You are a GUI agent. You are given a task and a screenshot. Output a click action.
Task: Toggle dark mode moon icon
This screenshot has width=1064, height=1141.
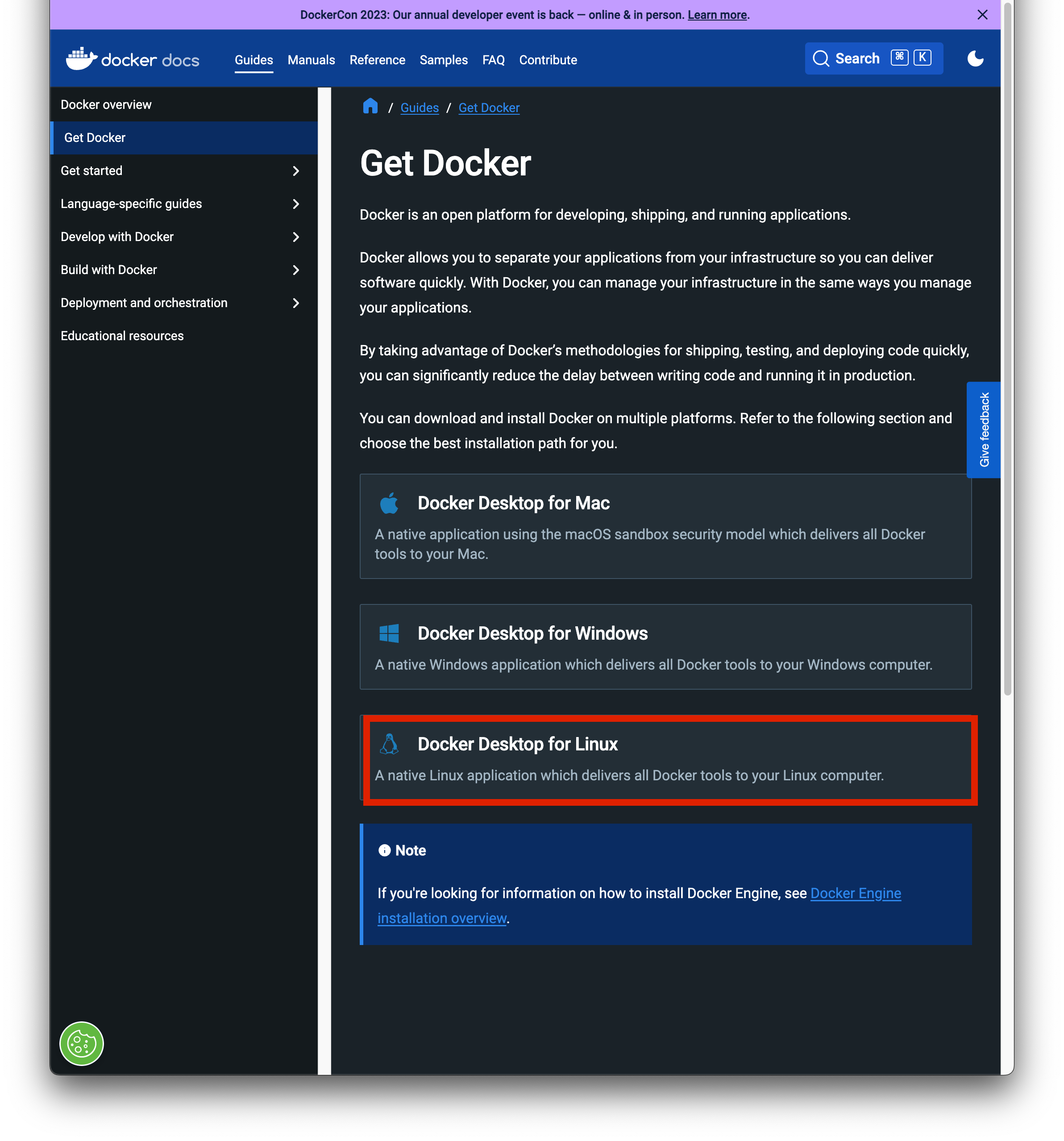click(975, 58)
